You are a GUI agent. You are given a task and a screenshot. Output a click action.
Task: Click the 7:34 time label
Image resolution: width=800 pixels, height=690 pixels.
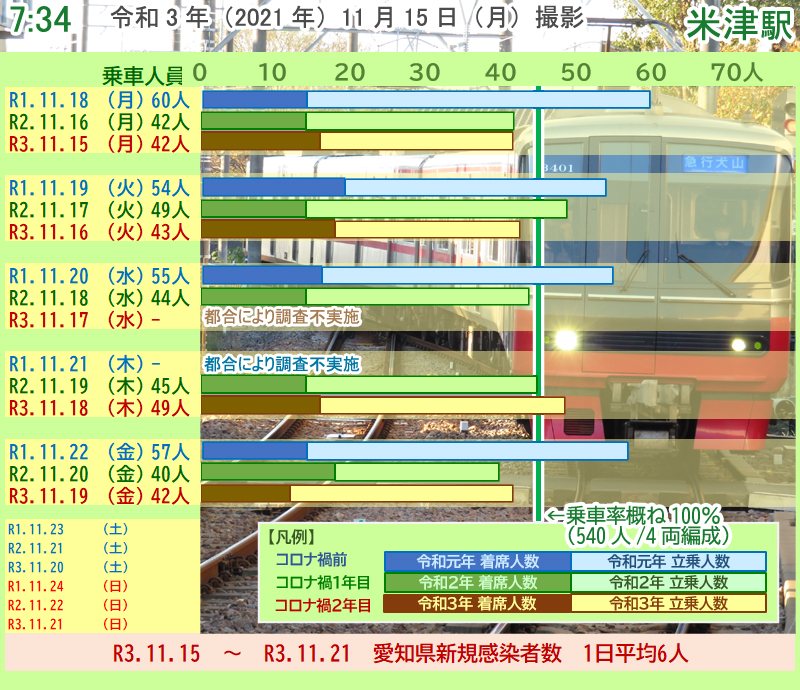(x=40, y=20)
